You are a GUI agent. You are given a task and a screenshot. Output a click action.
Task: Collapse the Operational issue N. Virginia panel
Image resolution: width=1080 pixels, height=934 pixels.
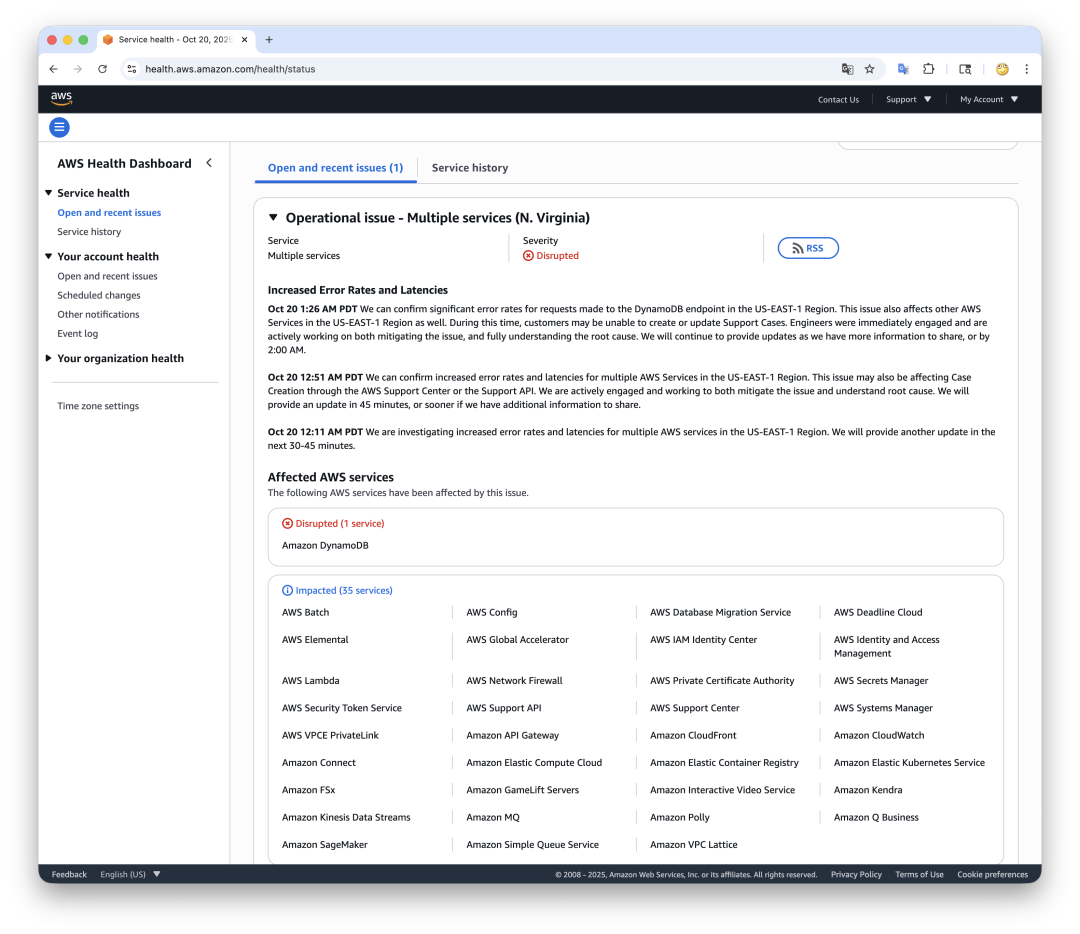(x=273, y=218)
